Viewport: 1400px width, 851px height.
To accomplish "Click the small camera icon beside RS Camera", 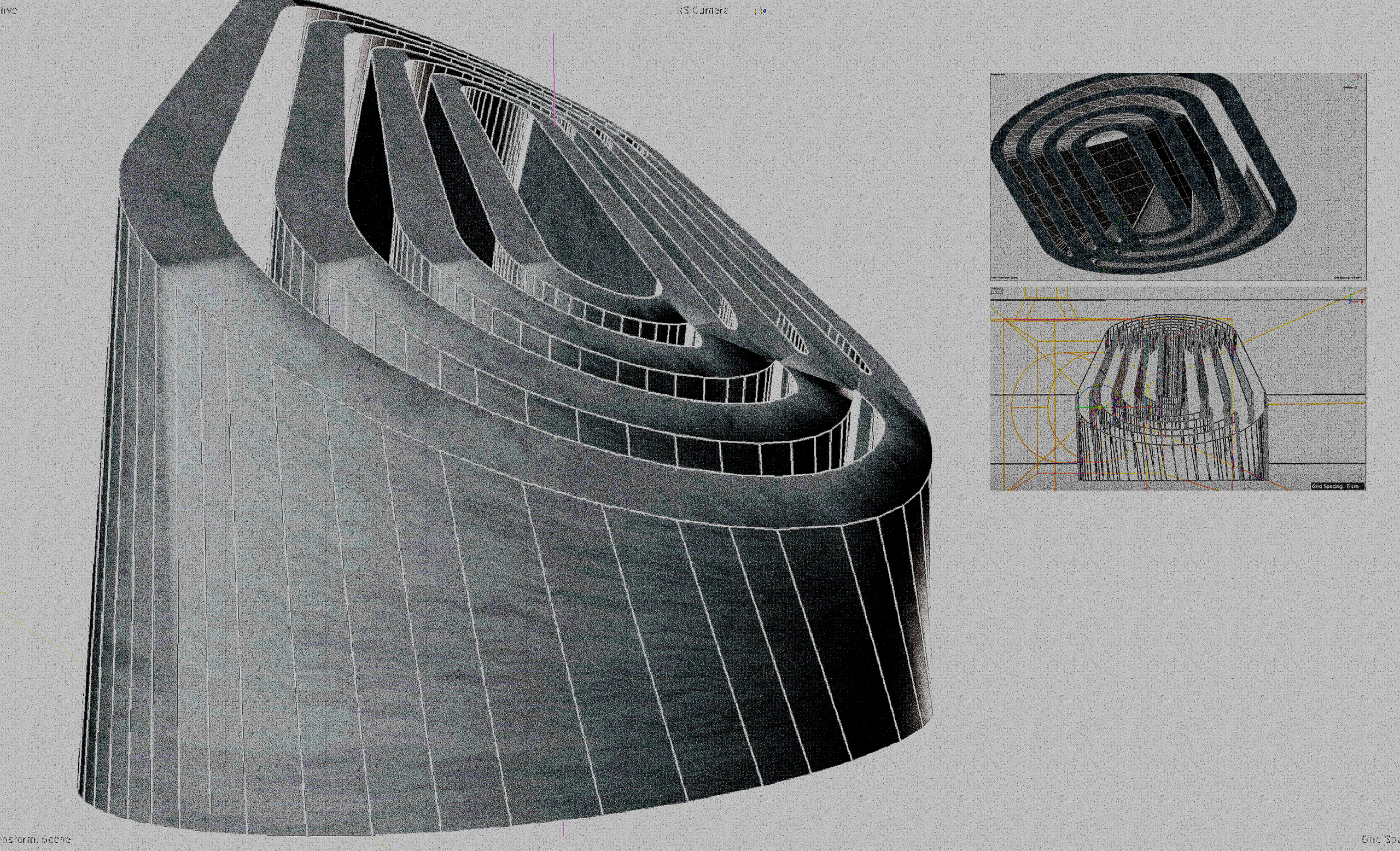I will click(761, 10).
